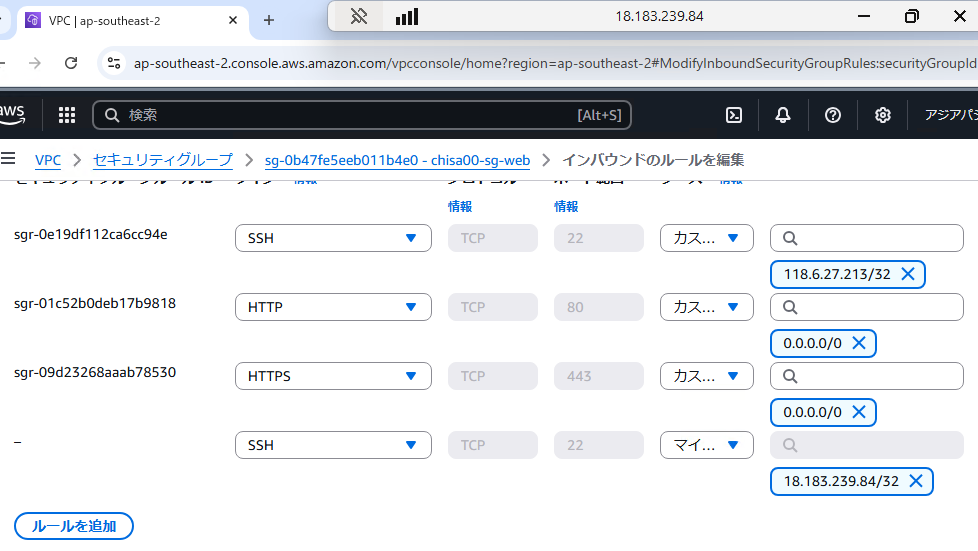Open the notifications bell
Image resolution: width=978 pixels, height=551 pixels.
(x=783, y=115)
